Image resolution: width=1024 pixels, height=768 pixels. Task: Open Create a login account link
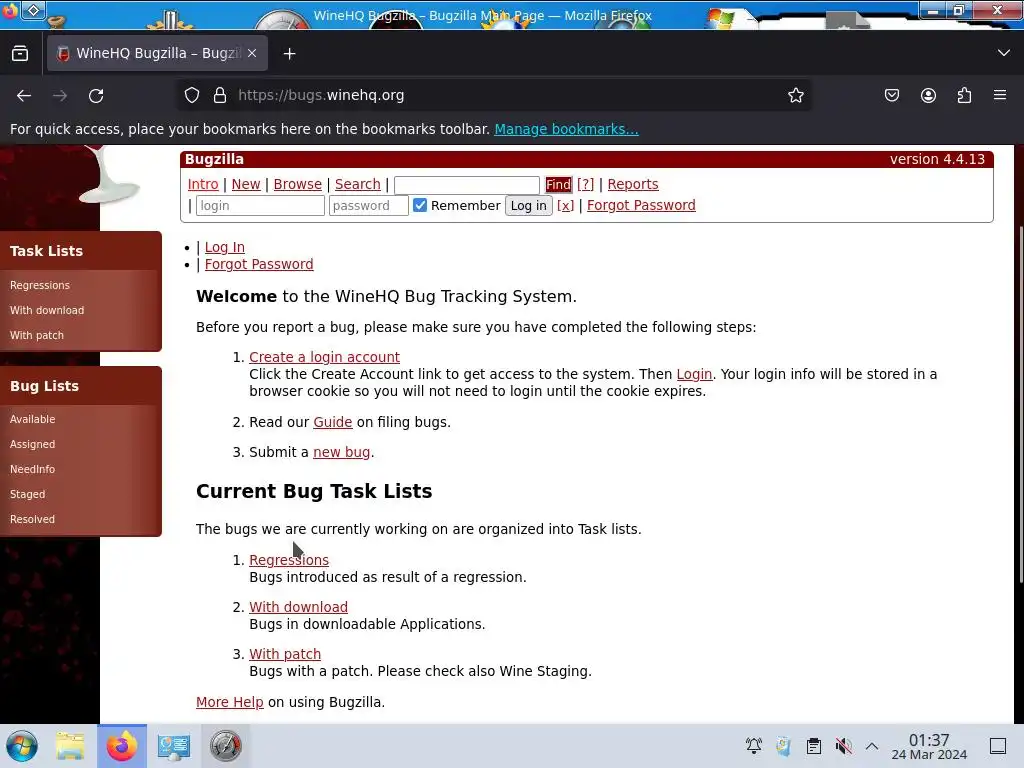[325, 357]
